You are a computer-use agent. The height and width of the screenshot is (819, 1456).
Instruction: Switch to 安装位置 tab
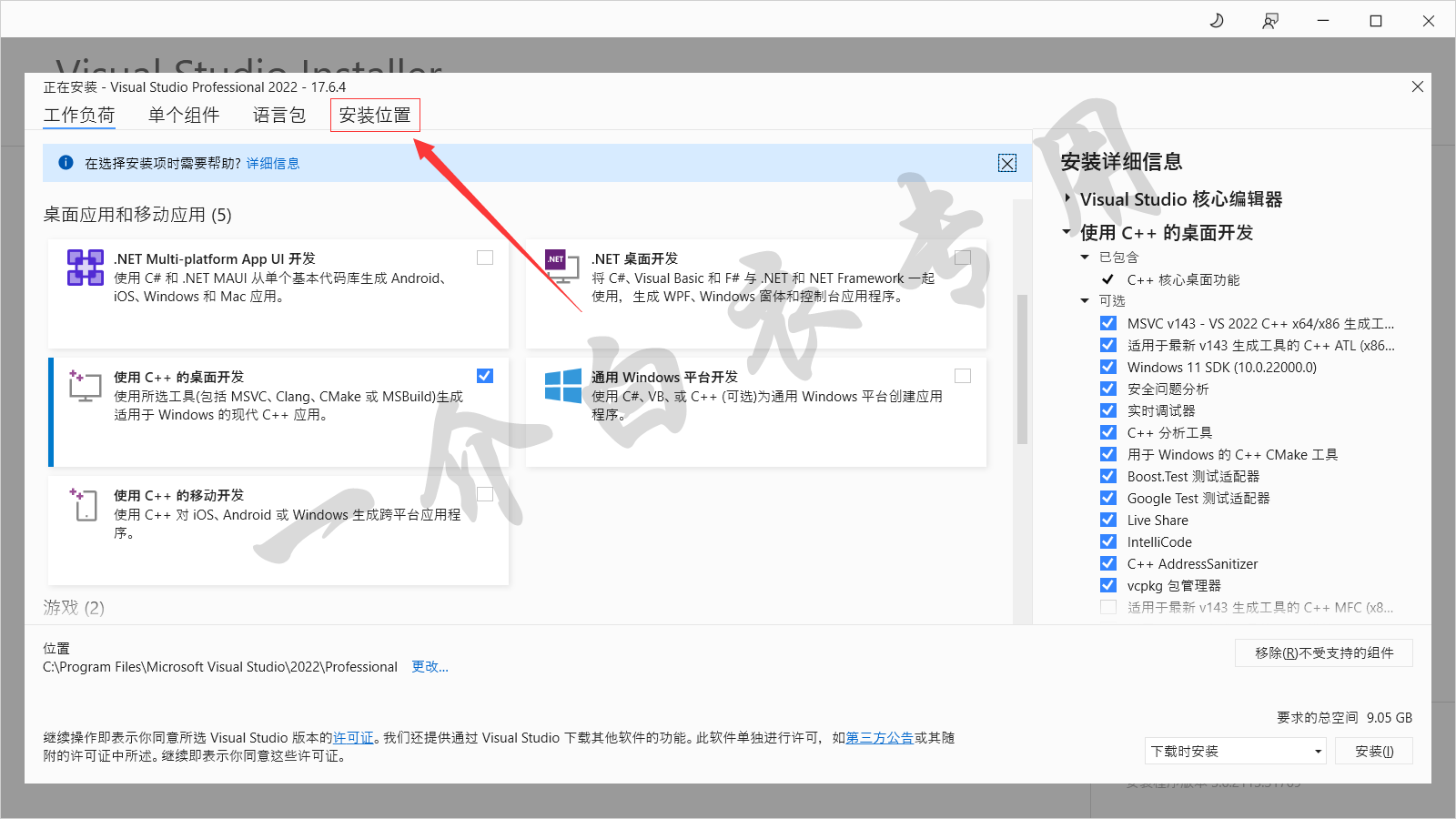[375, 116]
